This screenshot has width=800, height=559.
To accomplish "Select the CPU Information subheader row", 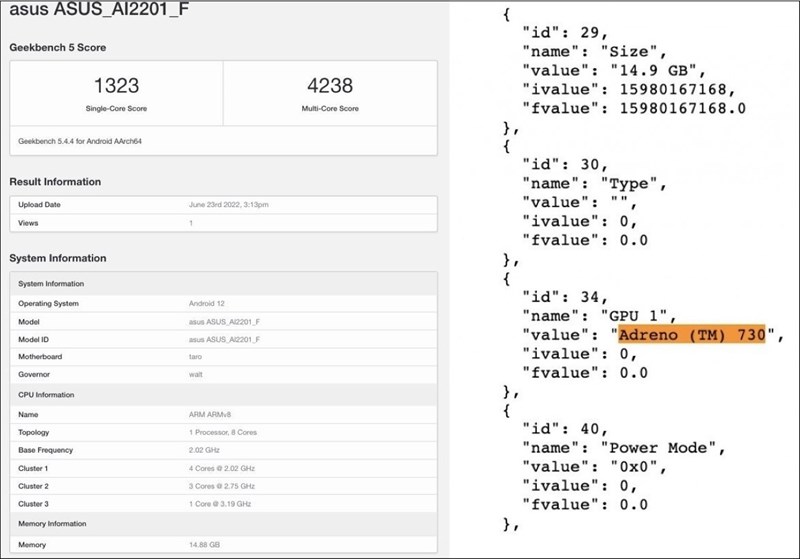I will (222, 395).
